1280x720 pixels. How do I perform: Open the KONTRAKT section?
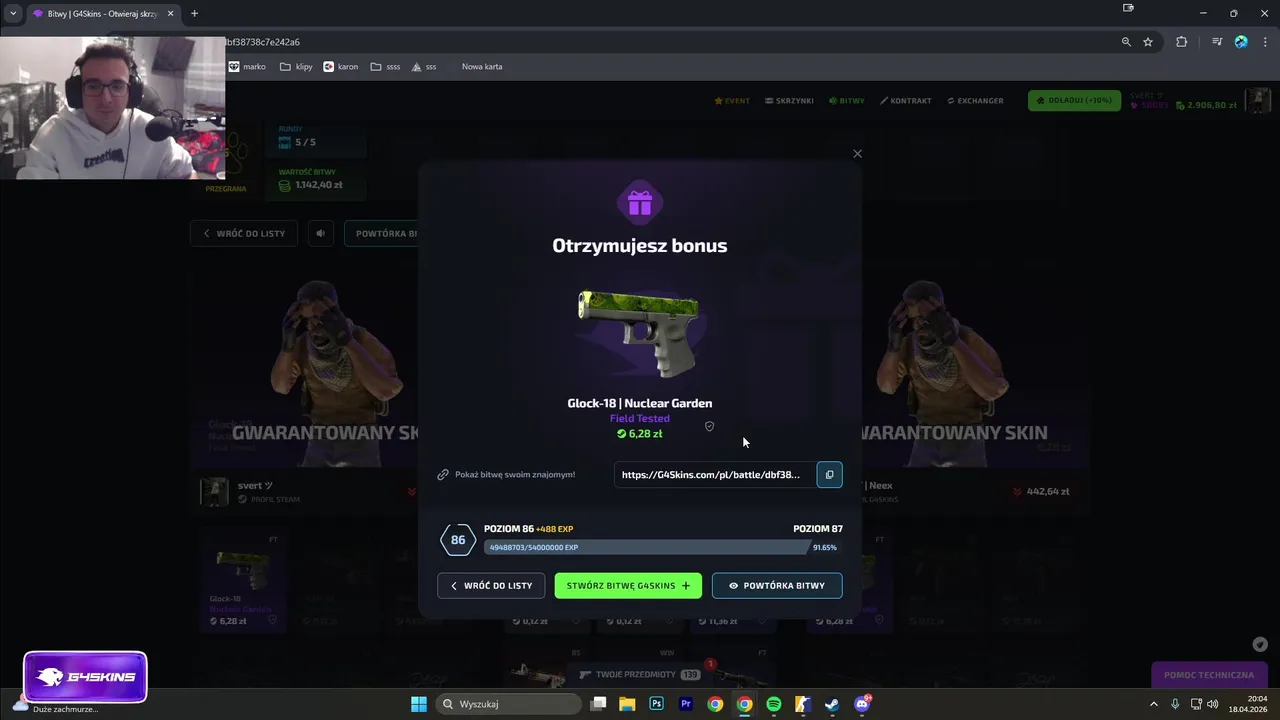905,101
